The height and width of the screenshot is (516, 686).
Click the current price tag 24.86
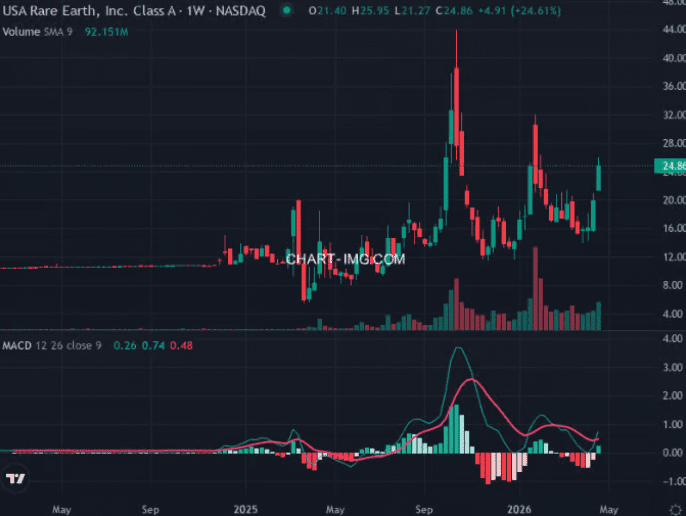(667, 165)
